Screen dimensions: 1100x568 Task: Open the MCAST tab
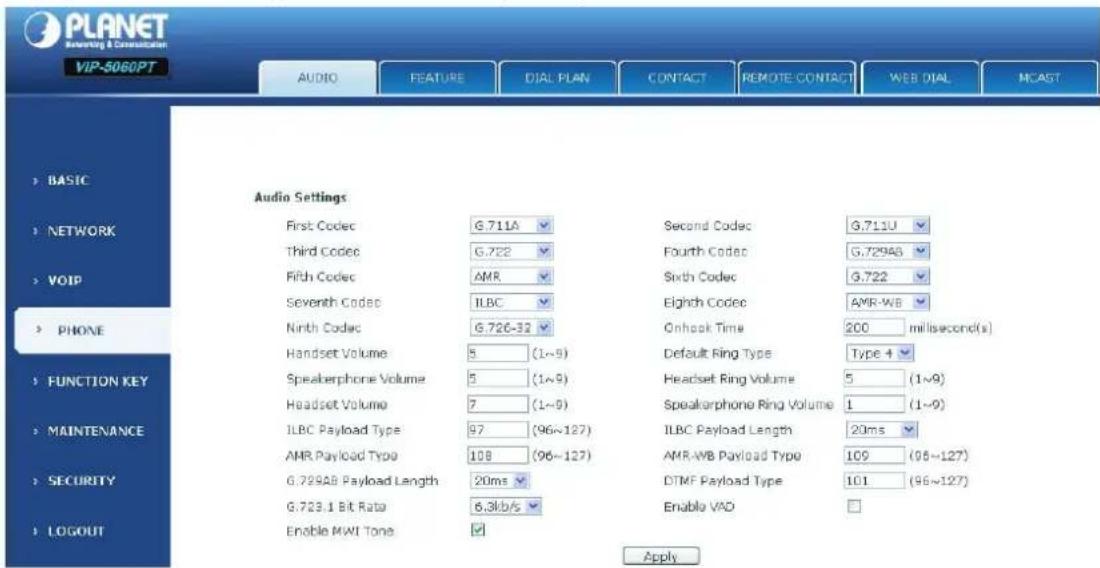click(1040, 77)
